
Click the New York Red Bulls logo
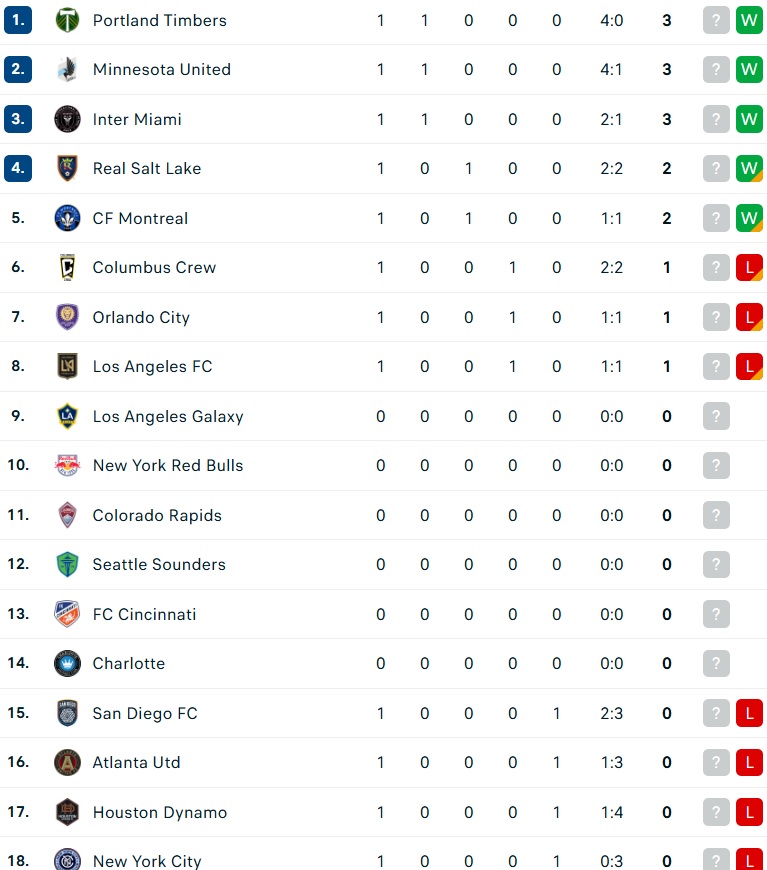pos(67,465)
